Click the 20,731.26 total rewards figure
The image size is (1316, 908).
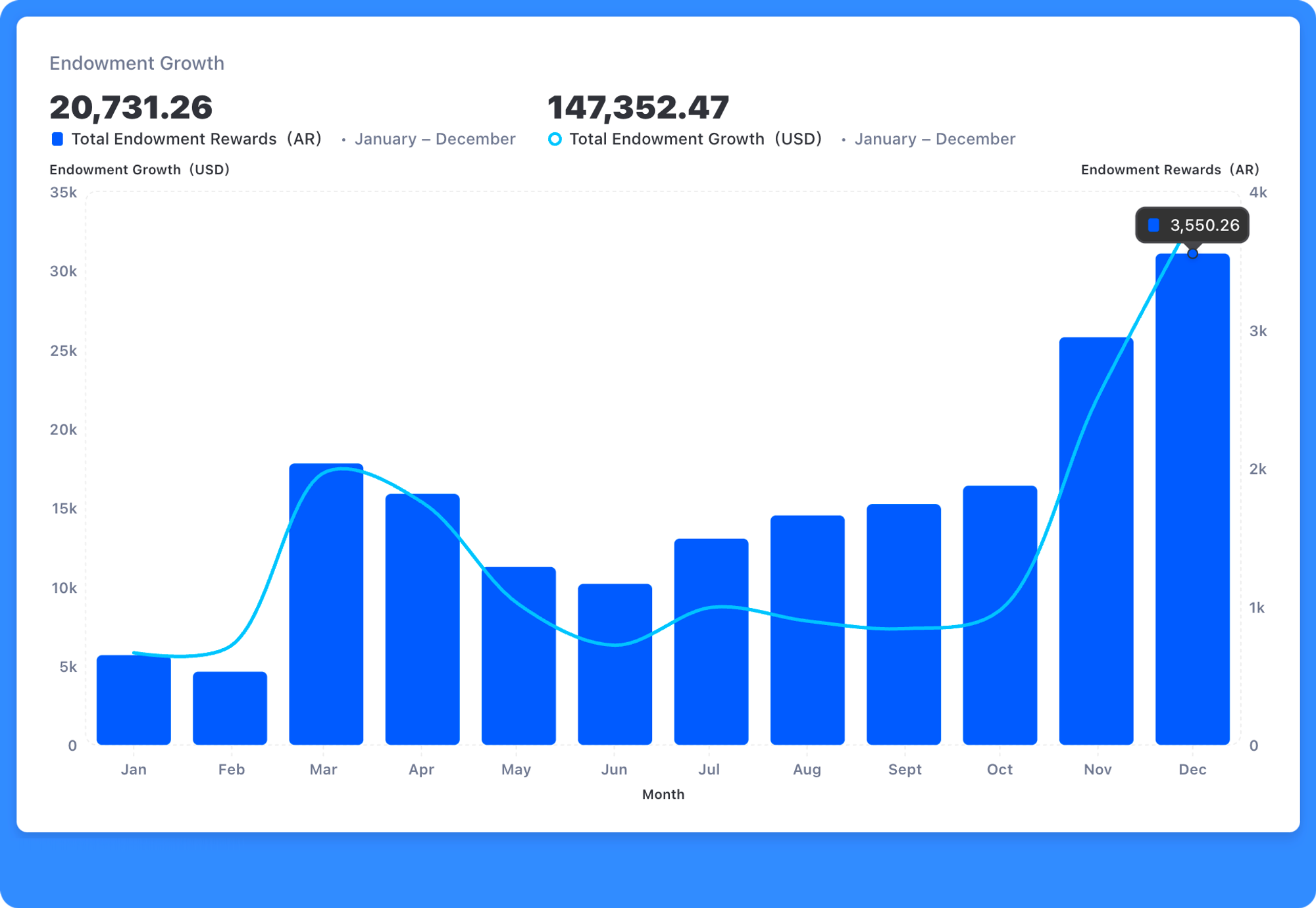click(x=131, y=107)
